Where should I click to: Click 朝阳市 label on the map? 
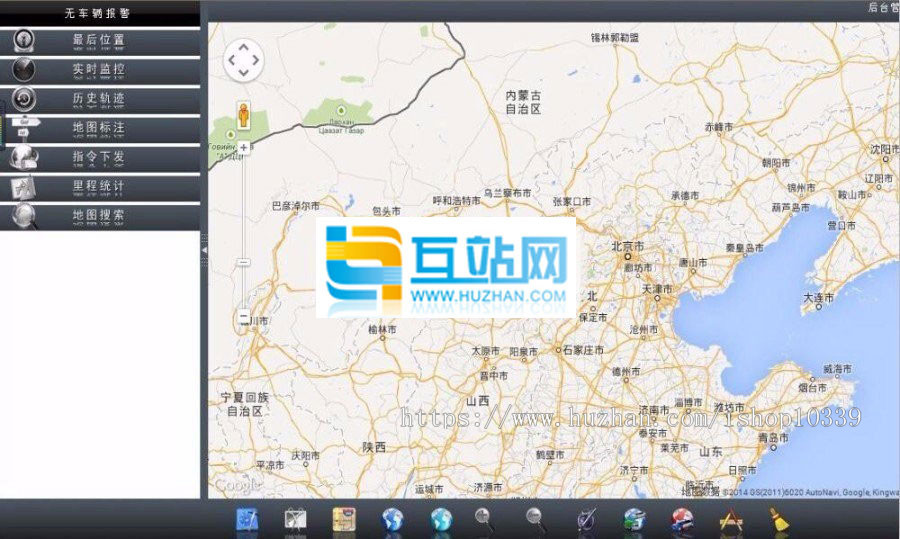[776, 162]
